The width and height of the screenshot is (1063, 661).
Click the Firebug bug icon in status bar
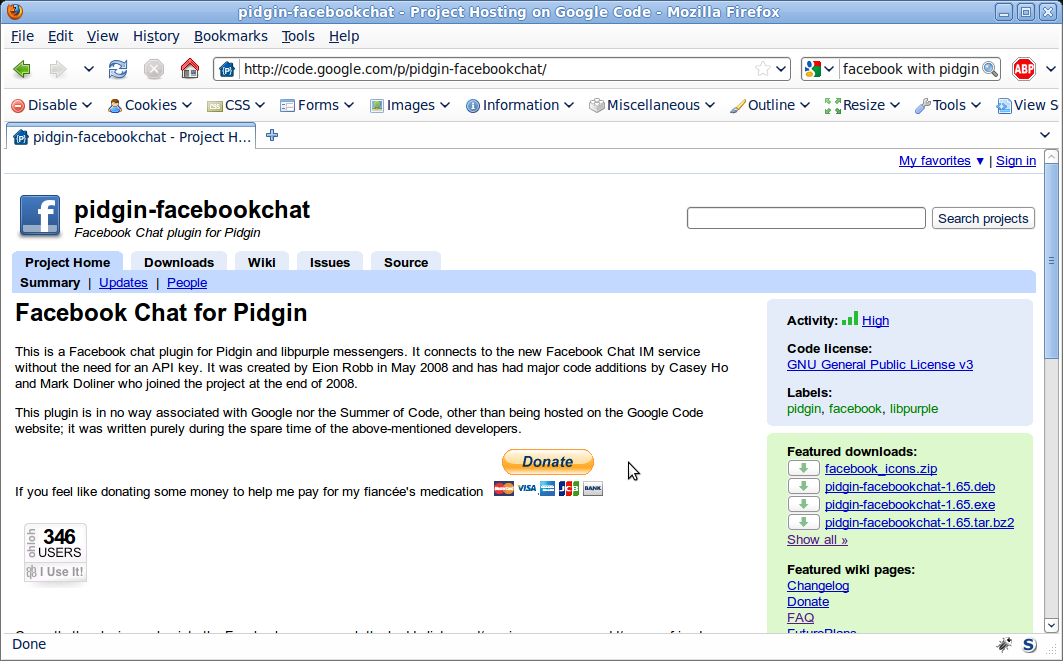1004,645
